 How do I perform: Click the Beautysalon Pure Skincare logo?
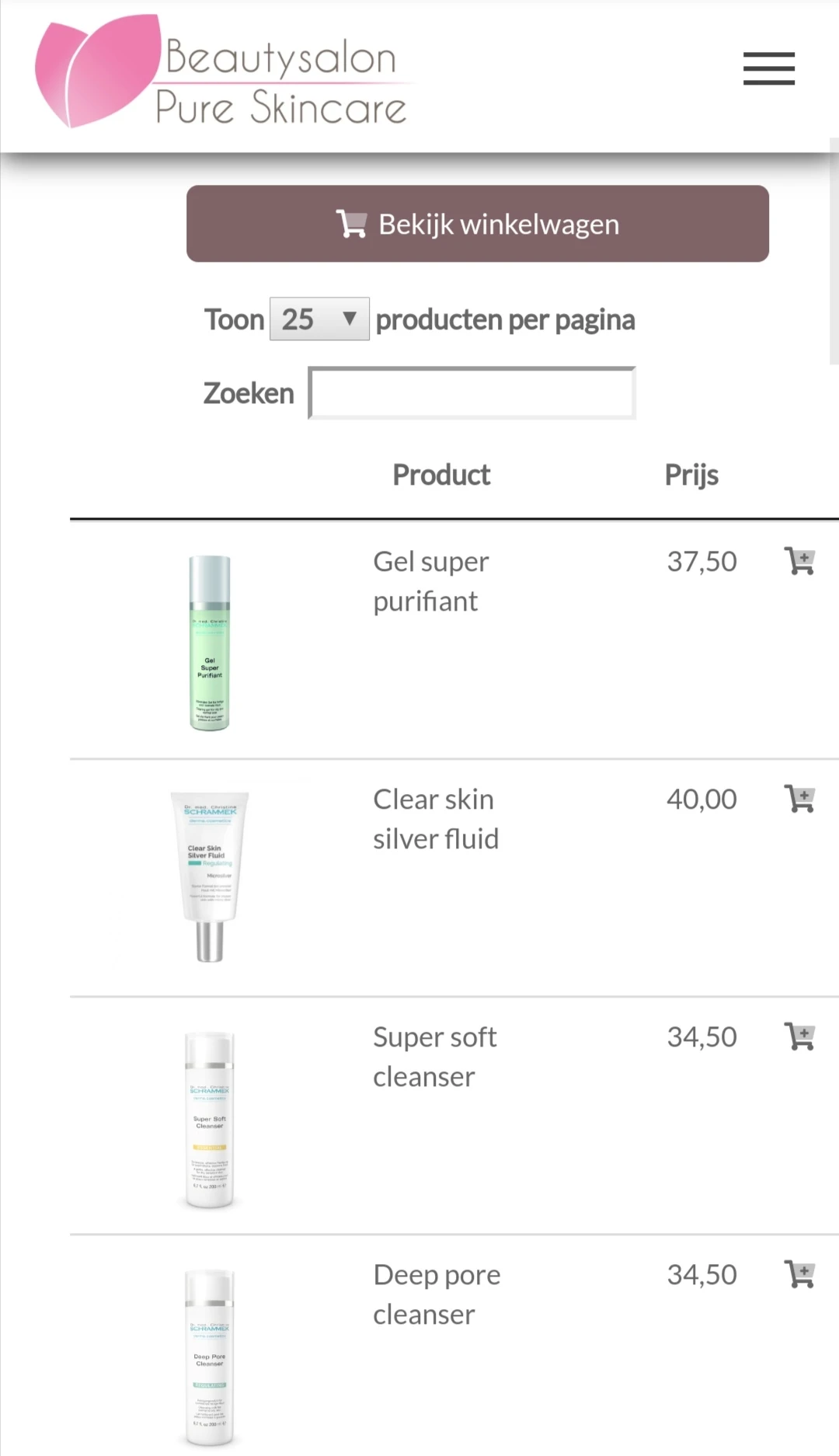[x=221, y=71]
